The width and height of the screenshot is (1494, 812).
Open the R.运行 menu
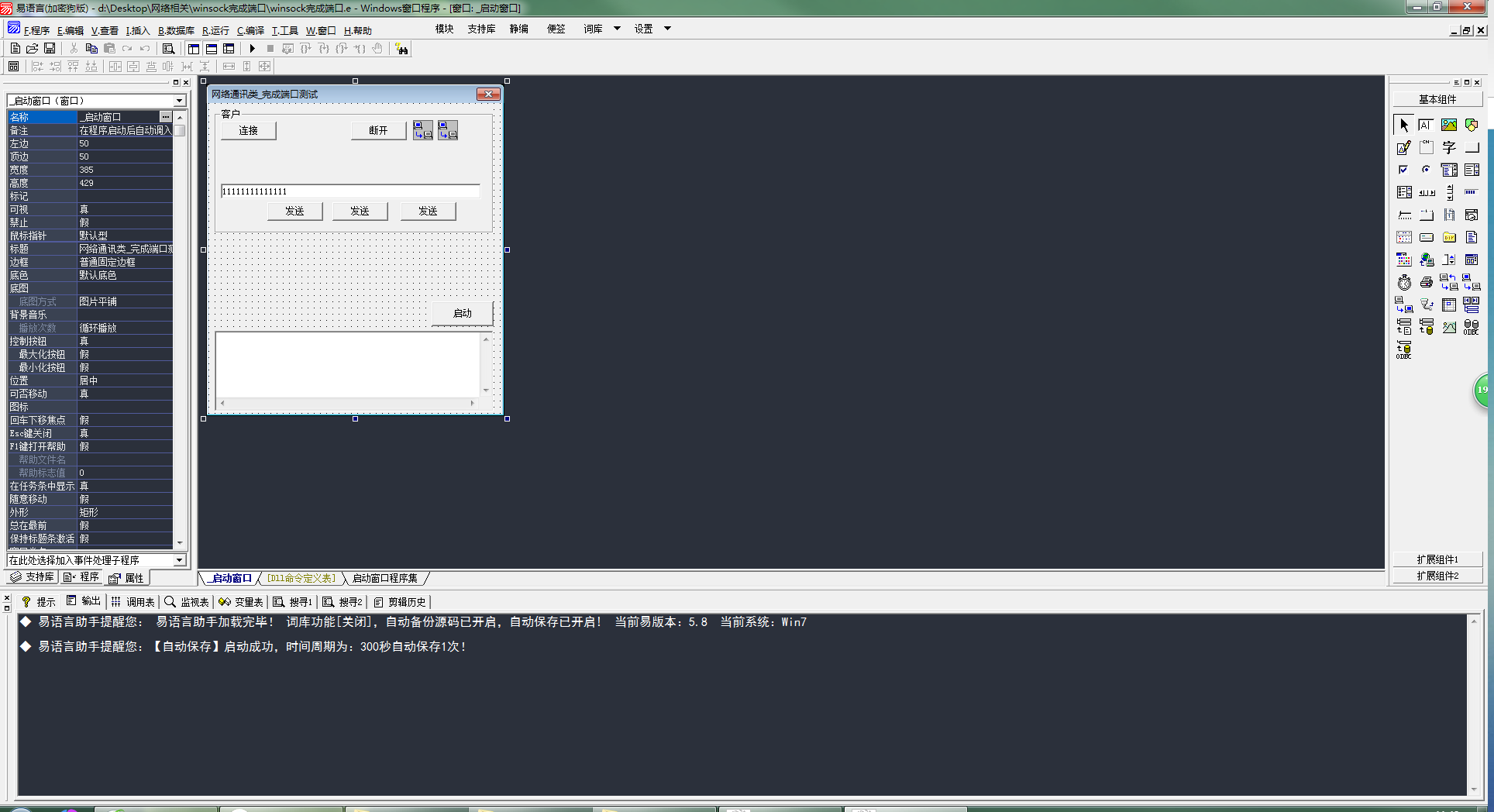[215, 31]
